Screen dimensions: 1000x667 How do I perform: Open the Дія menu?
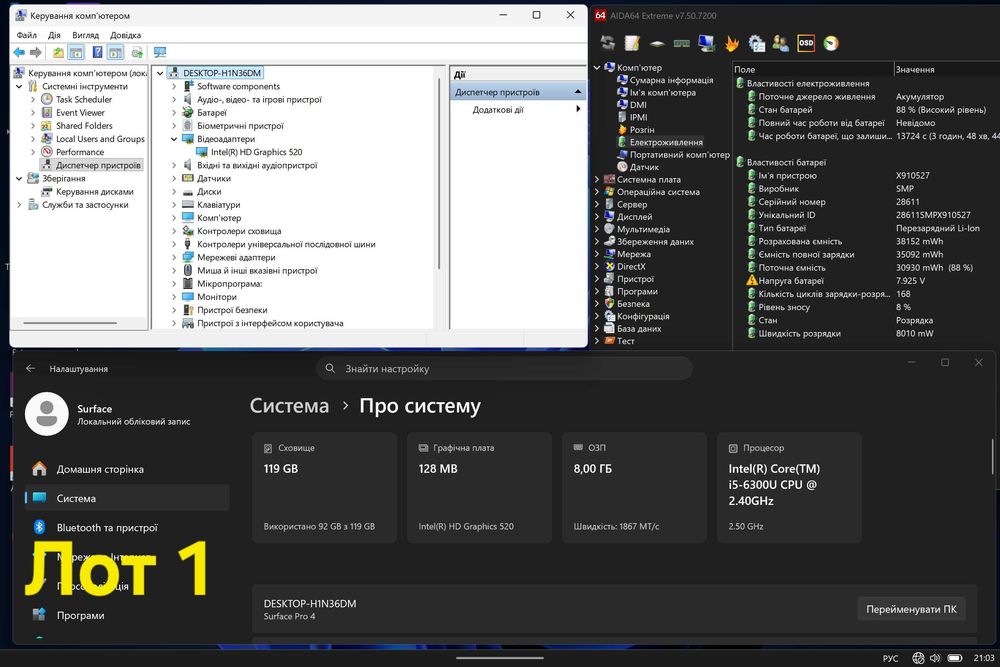(54, 35)
